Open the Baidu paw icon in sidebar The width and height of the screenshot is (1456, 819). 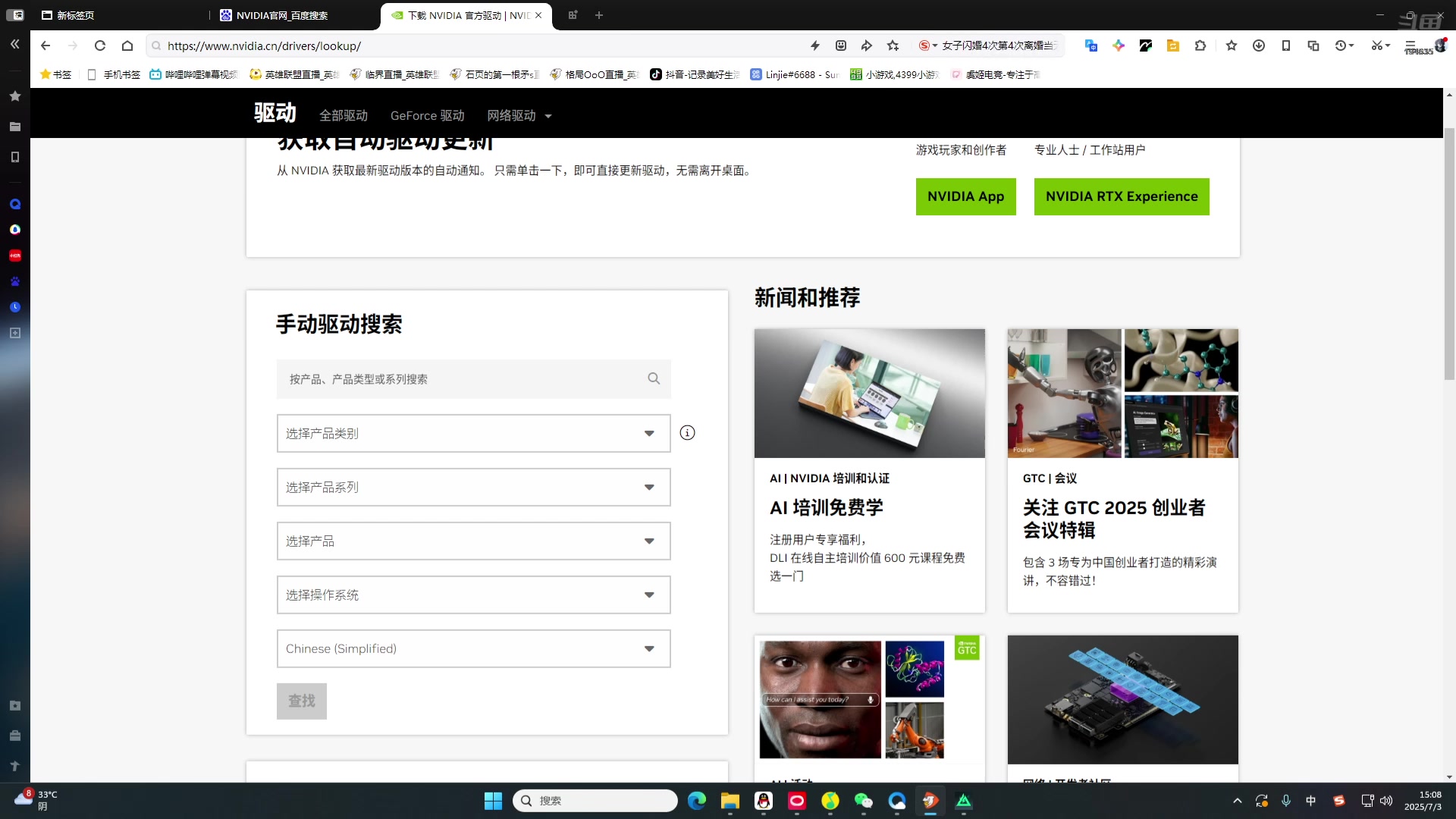click(14, 281)
